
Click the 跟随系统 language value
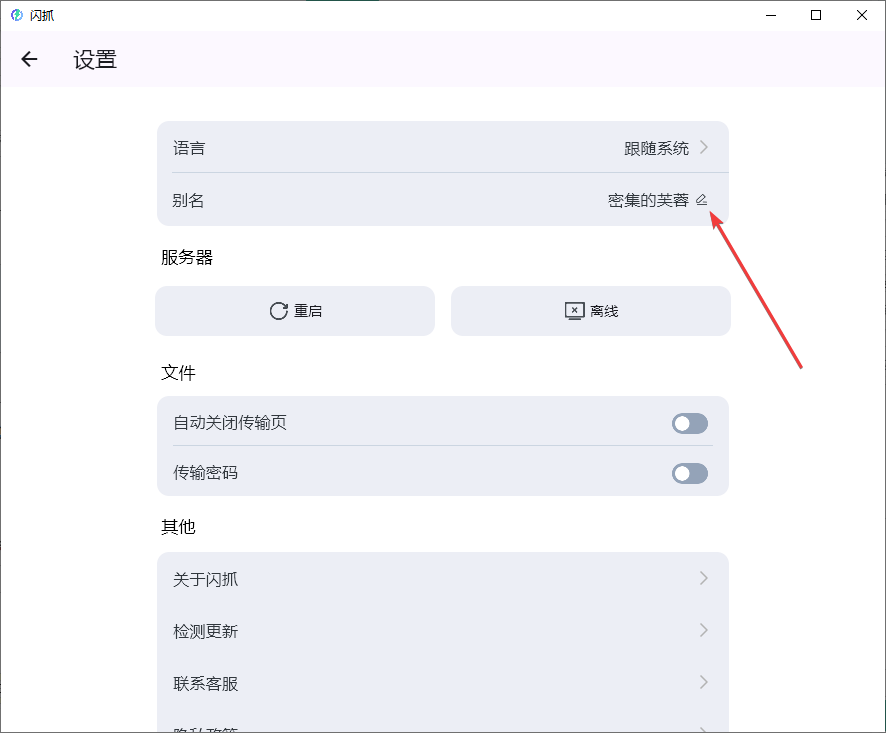click(x=656, y=148)
